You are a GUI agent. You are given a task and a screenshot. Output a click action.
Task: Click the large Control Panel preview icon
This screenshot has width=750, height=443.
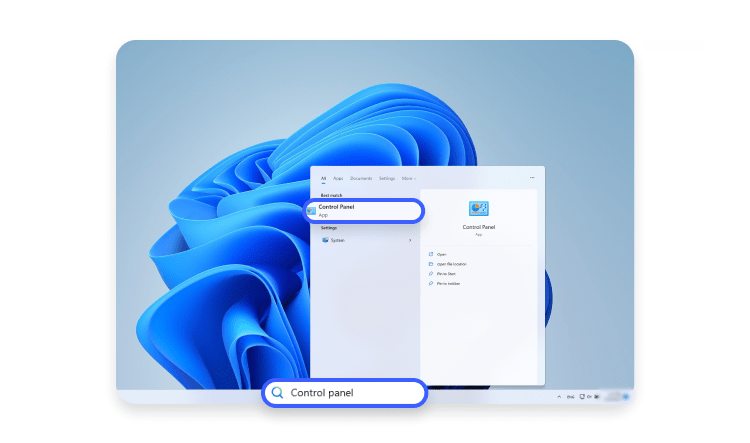[x=479, y=209]
